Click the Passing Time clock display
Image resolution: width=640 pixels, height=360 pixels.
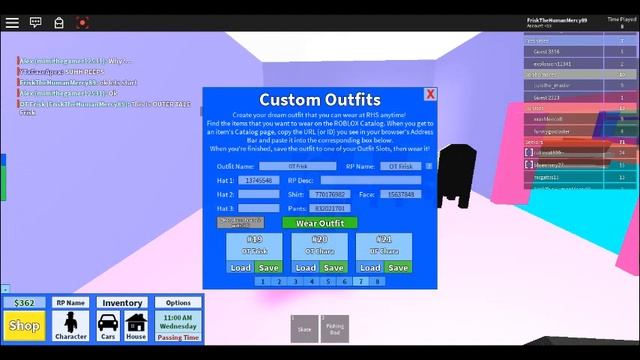tap(178, 326)
